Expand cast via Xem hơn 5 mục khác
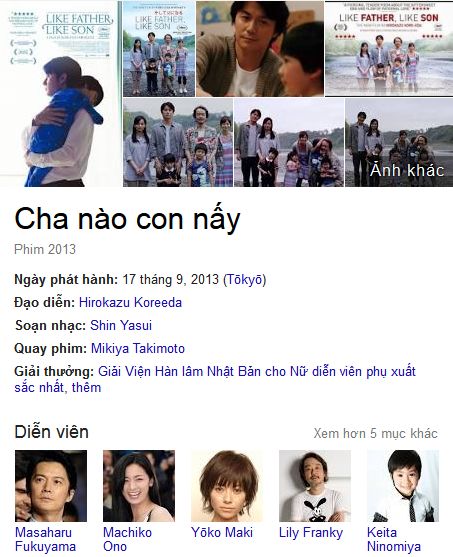The width and height of the screenshot is (453, 557). point(376,433)
